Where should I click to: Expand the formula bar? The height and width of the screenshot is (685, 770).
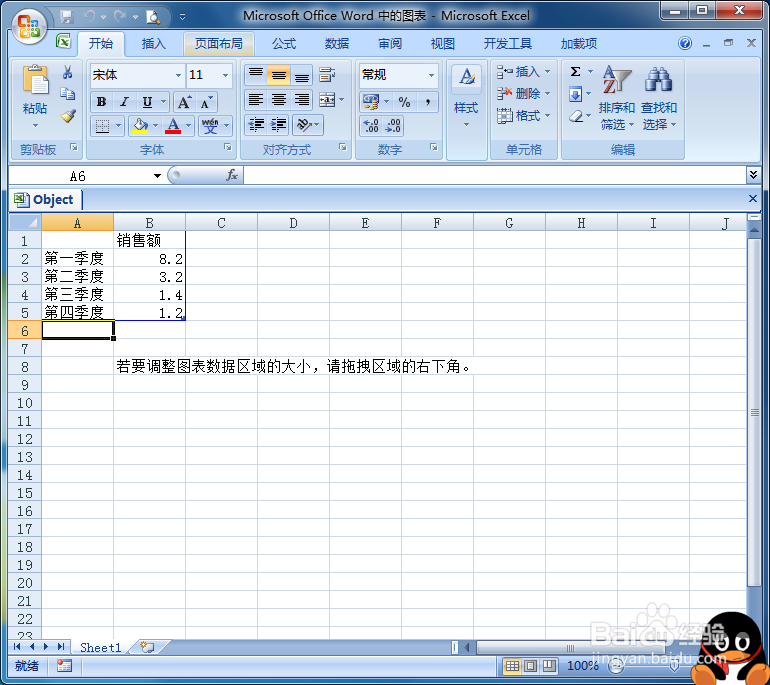[753, 174]
